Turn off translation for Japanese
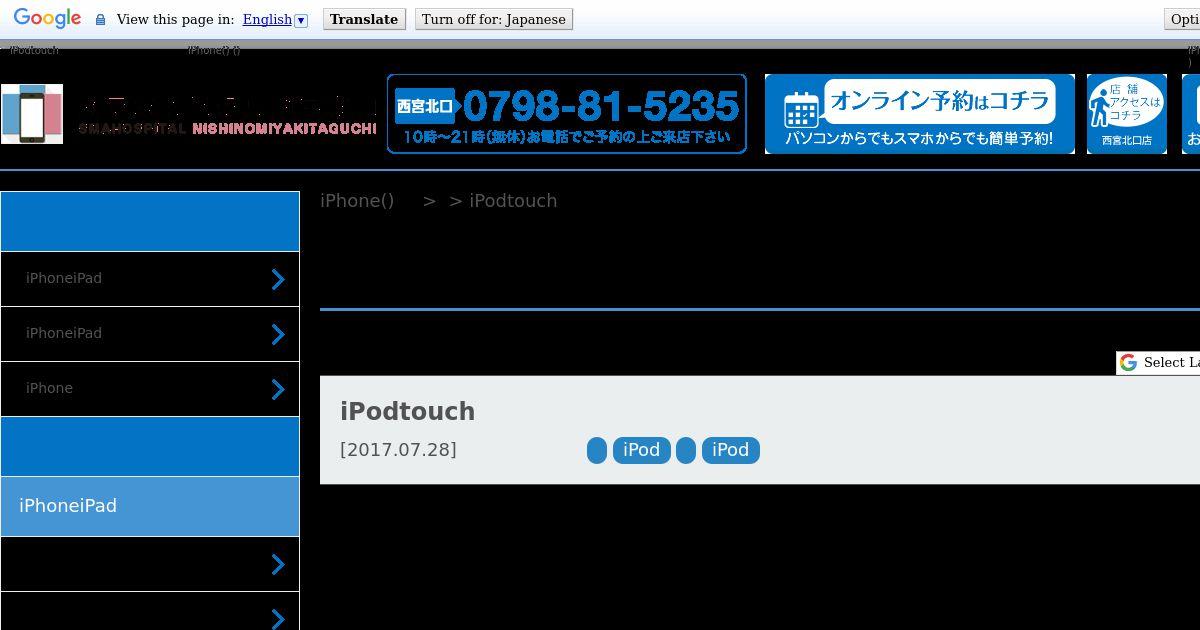This screenshot has width=1200, height=630. pyautogui.click(x=494, y=19)
